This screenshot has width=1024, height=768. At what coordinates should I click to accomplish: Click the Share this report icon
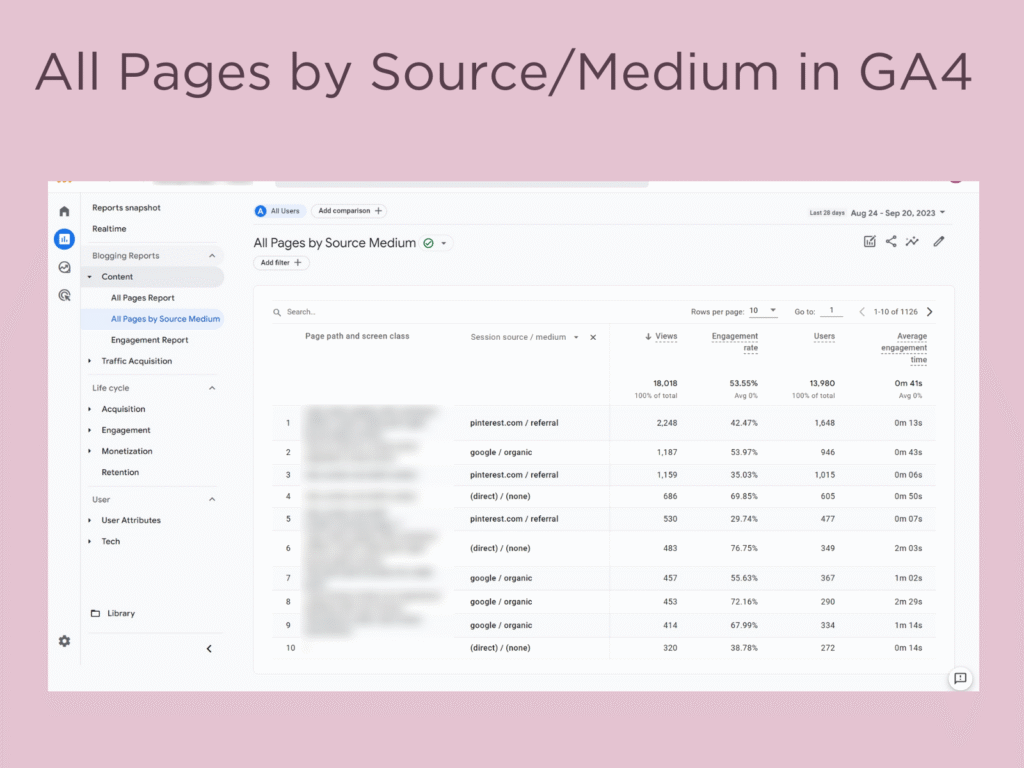pyautogui.click(x=891, y=242)
